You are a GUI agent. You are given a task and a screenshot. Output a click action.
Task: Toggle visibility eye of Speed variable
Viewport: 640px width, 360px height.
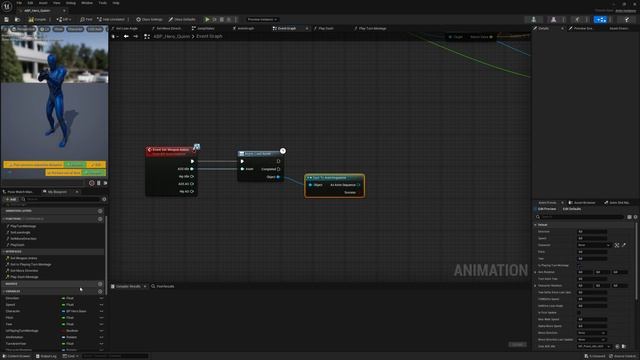tap(101, 305)
